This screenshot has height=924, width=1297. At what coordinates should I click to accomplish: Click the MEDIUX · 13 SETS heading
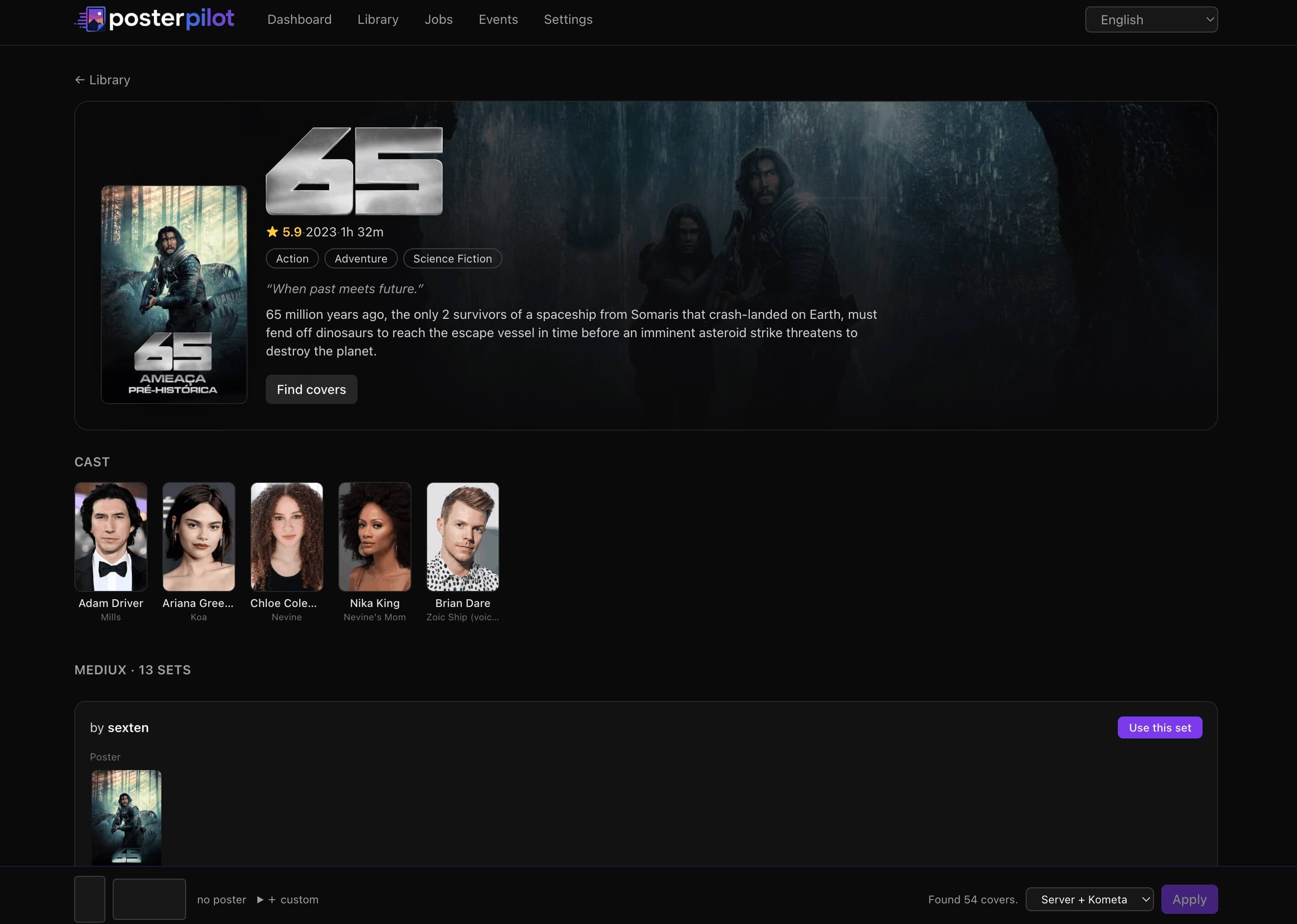click(132, 670)
